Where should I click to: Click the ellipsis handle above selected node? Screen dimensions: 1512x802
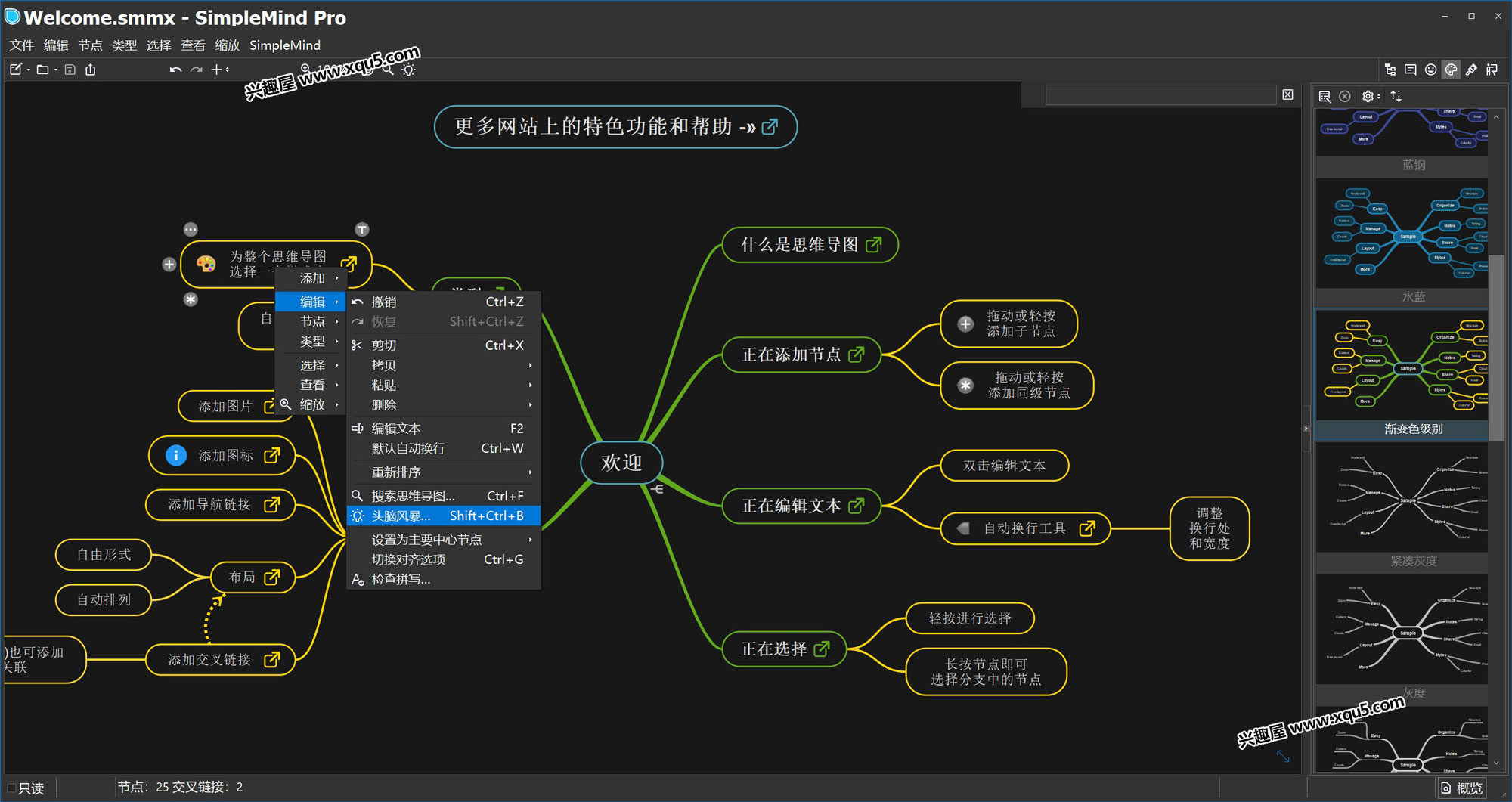[191, 229]
